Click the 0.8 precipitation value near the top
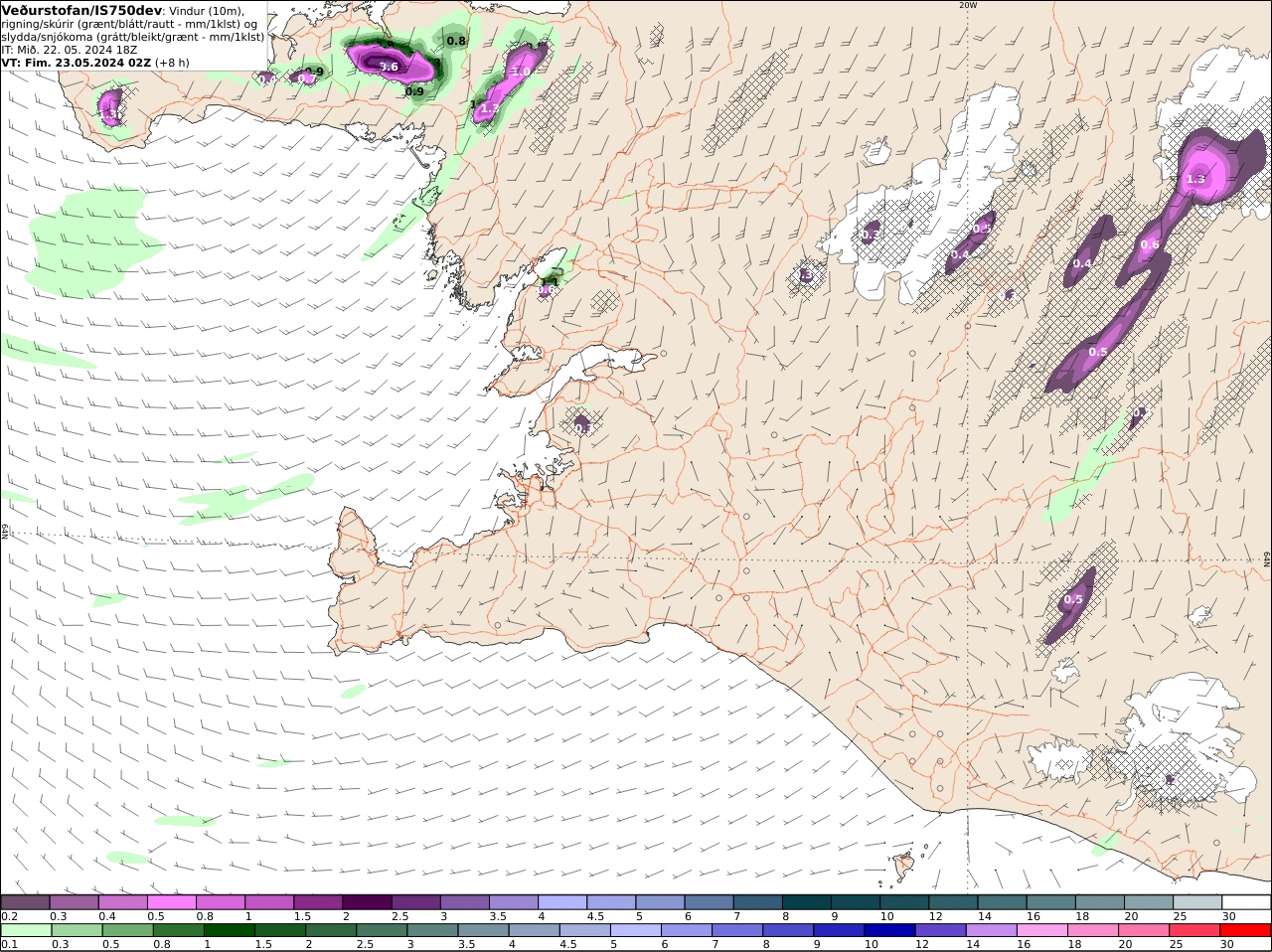 (x=456, y=41)
